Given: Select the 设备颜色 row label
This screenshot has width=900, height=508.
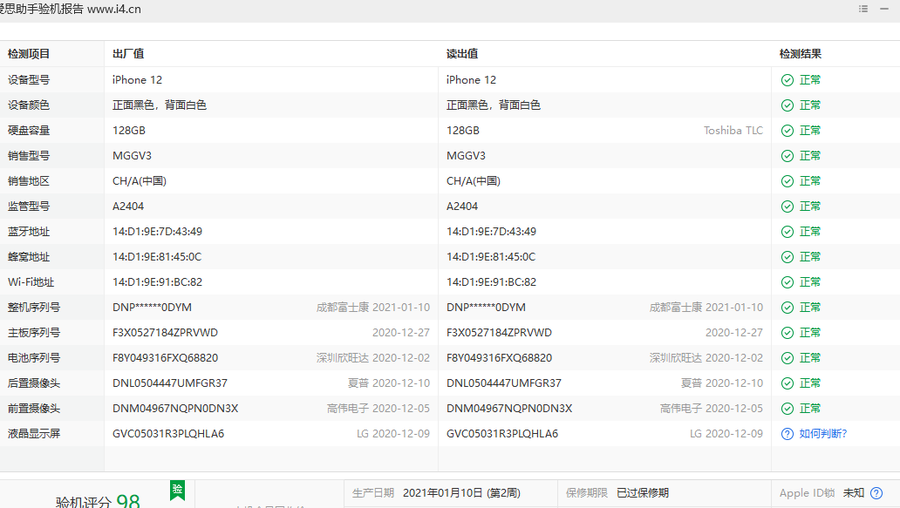Looking at the screenshot, I should pos(29,106).
